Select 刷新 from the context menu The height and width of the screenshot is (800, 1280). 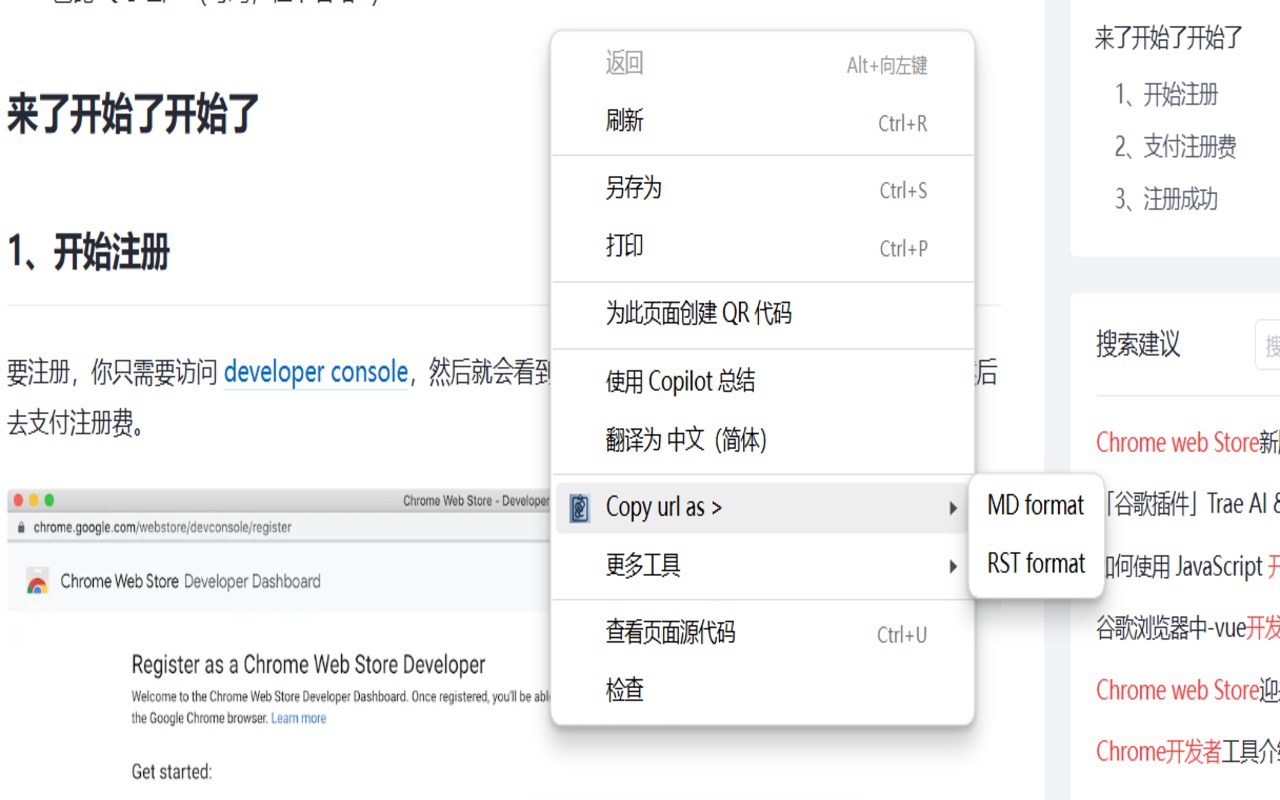point(763,122)
